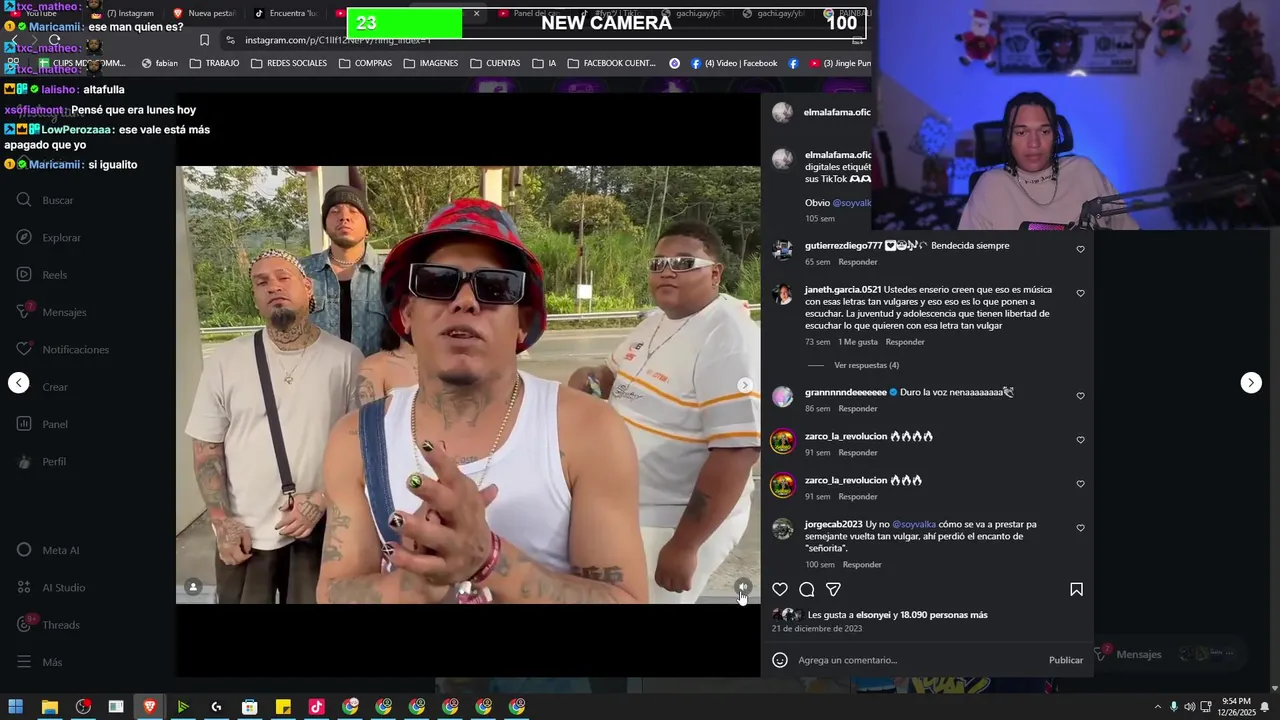Open Meta AI in the sidebar

pyautogui.click(x=49, y=550)
